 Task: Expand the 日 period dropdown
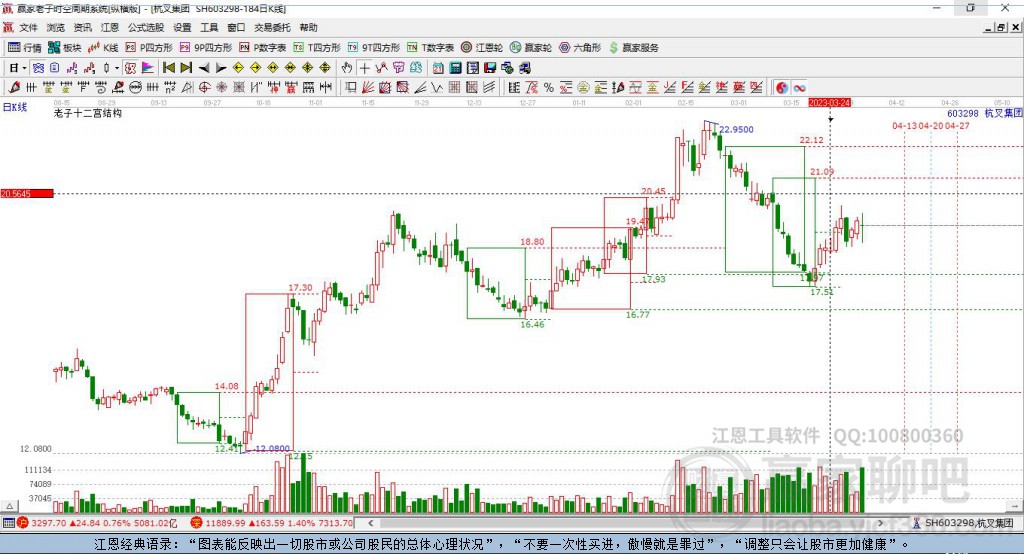tap(24, 68)
